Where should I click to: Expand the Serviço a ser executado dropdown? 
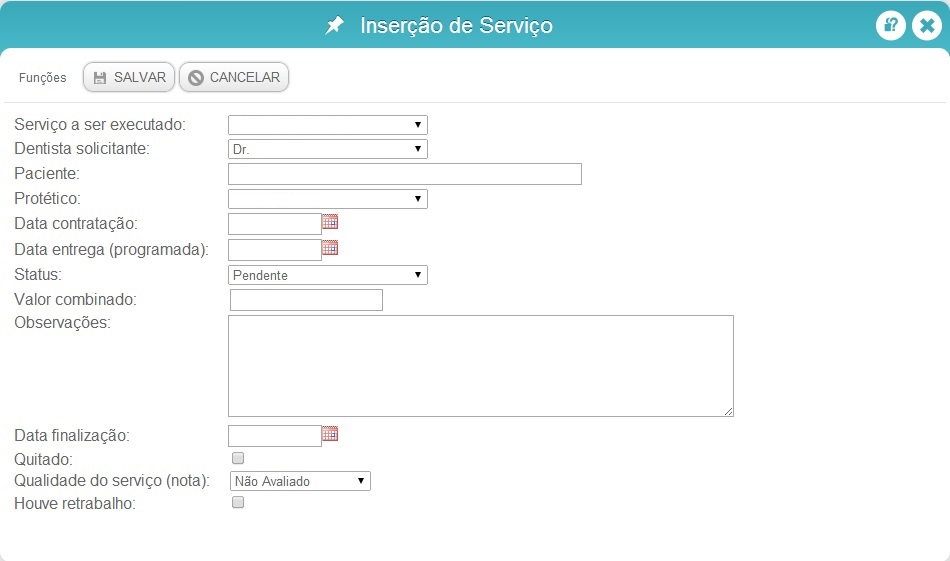328,125
